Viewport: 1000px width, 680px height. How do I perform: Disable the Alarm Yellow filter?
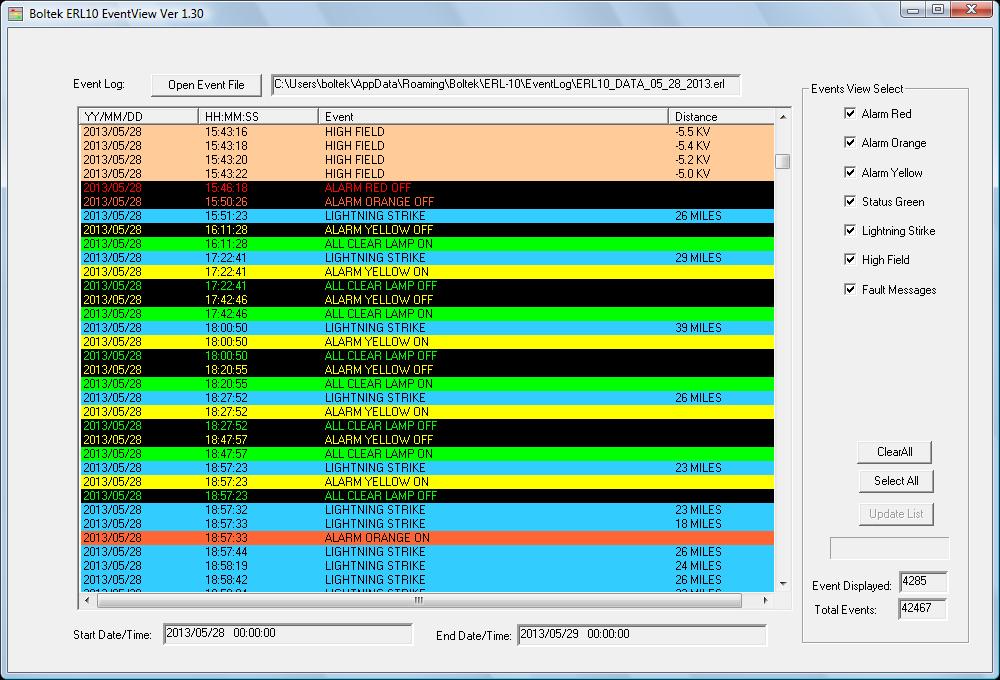coord(850,173)
